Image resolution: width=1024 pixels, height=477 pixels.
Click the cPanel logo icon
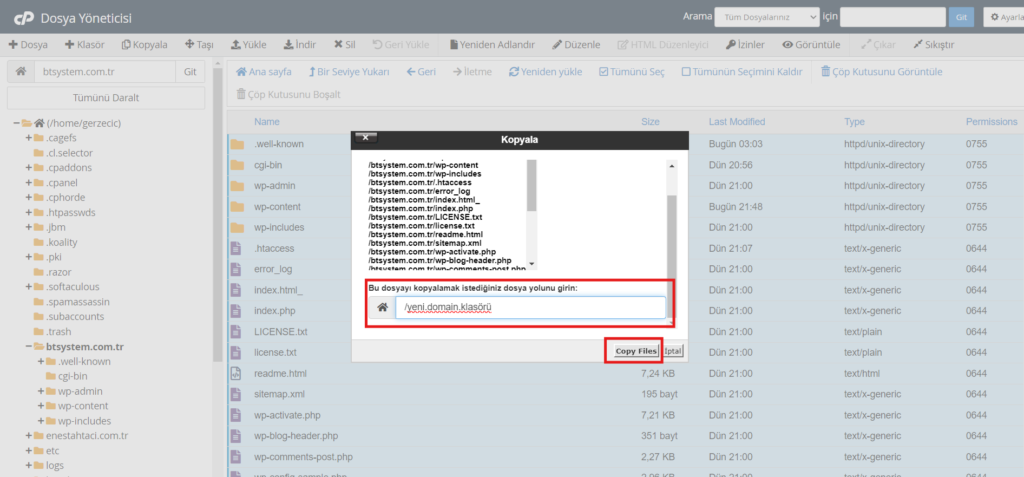(x=24, y=17)
